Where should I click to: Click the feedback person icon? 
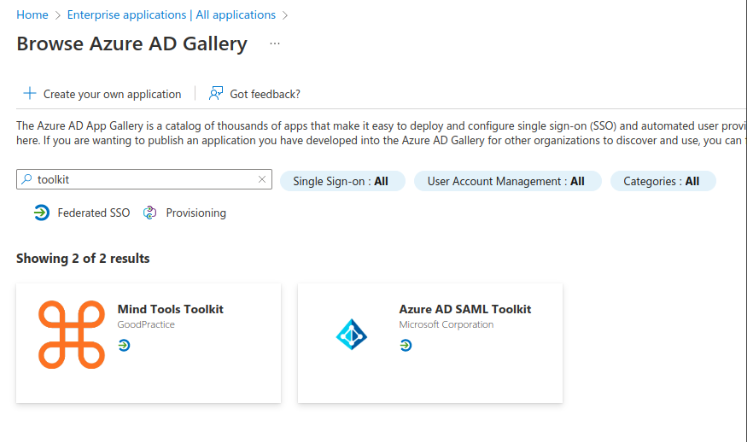[215, 94]
